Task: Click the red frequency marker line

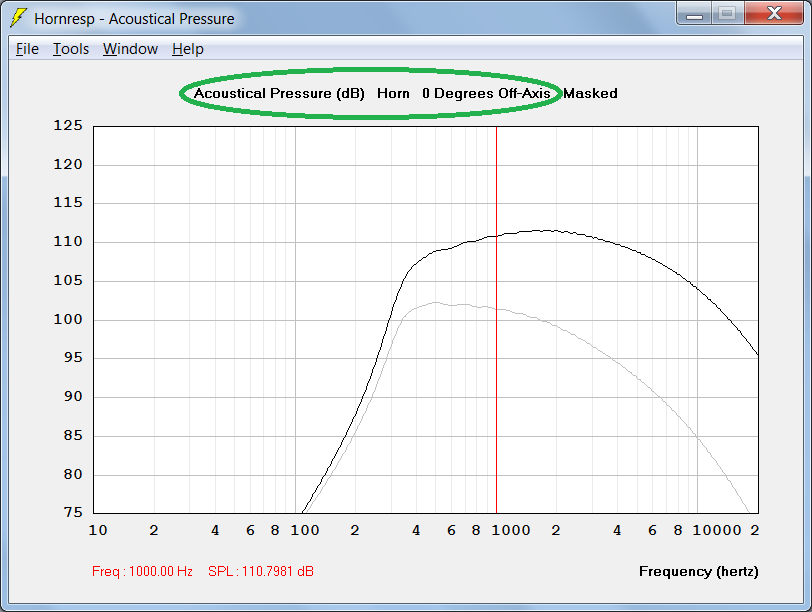Action: coord(496,319)
